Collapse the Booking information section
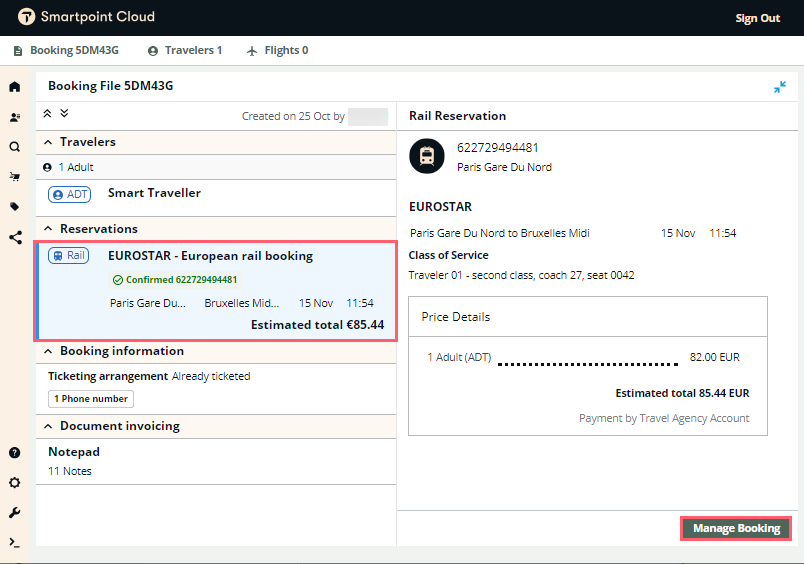Image resolution: width=804 pixels, height=564 pixels. [x=48, y=351]
